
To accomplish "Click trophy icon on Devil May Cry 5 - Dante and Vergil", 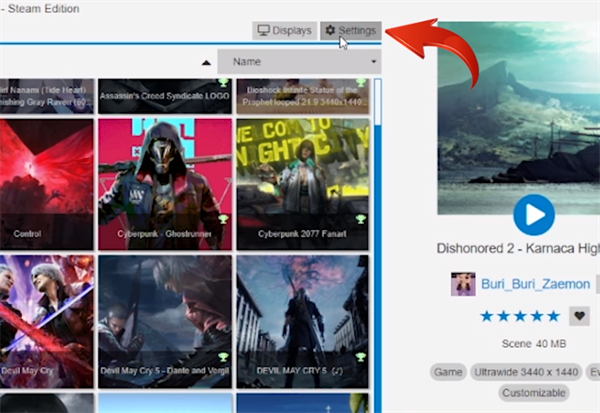I will pos(223,357).
